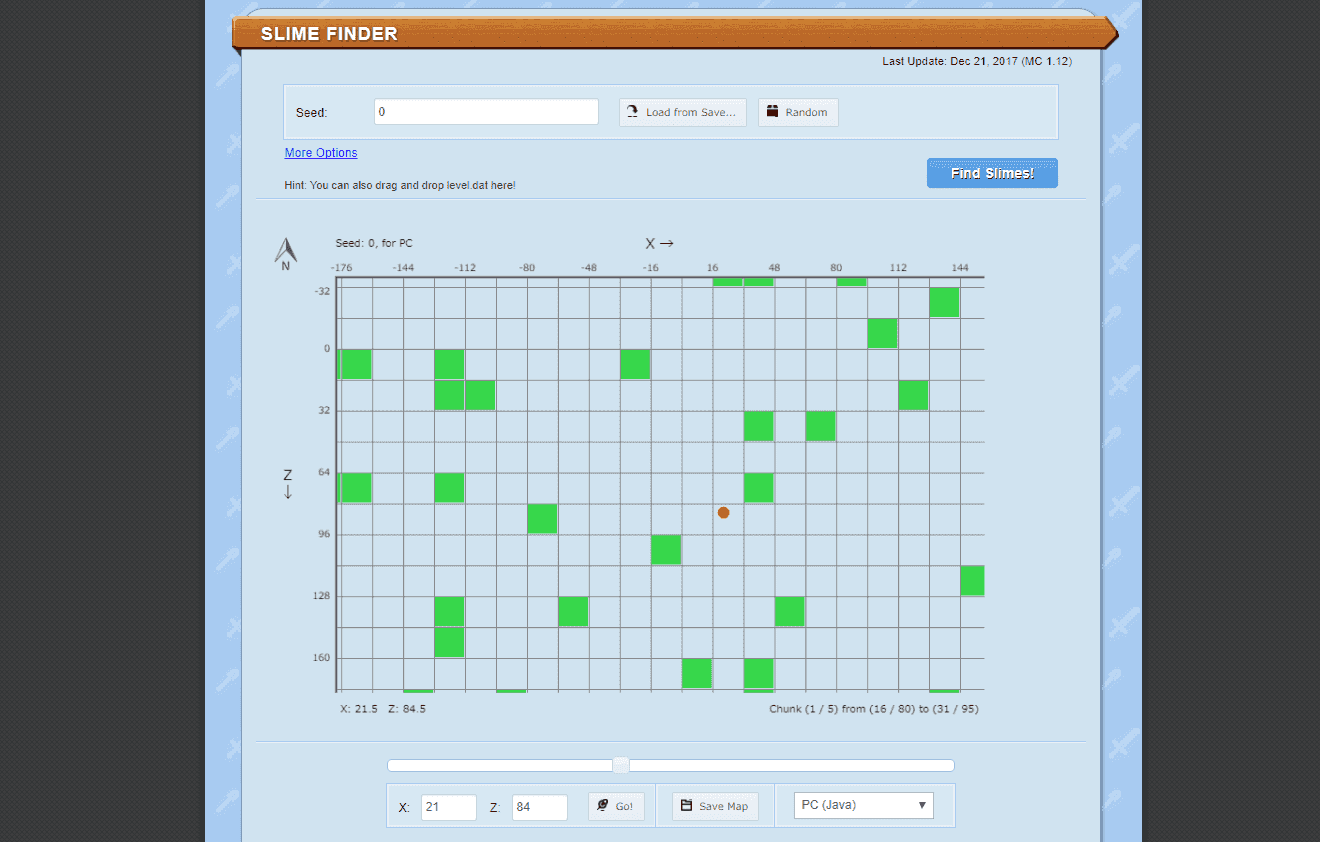Open the More Options link
The height and width of the screenshot is (842, 1320).
pos(321,153)
